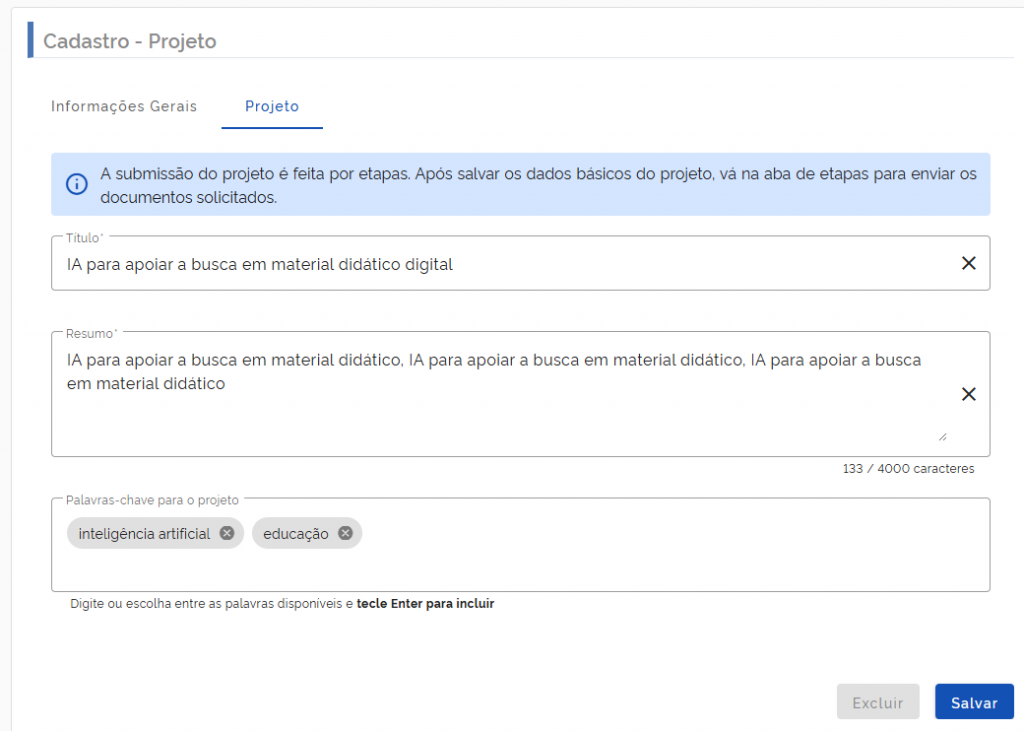Click the blue submission info banner text
The height and width of the screenshot is (731, 1024).
click(538, 185)
